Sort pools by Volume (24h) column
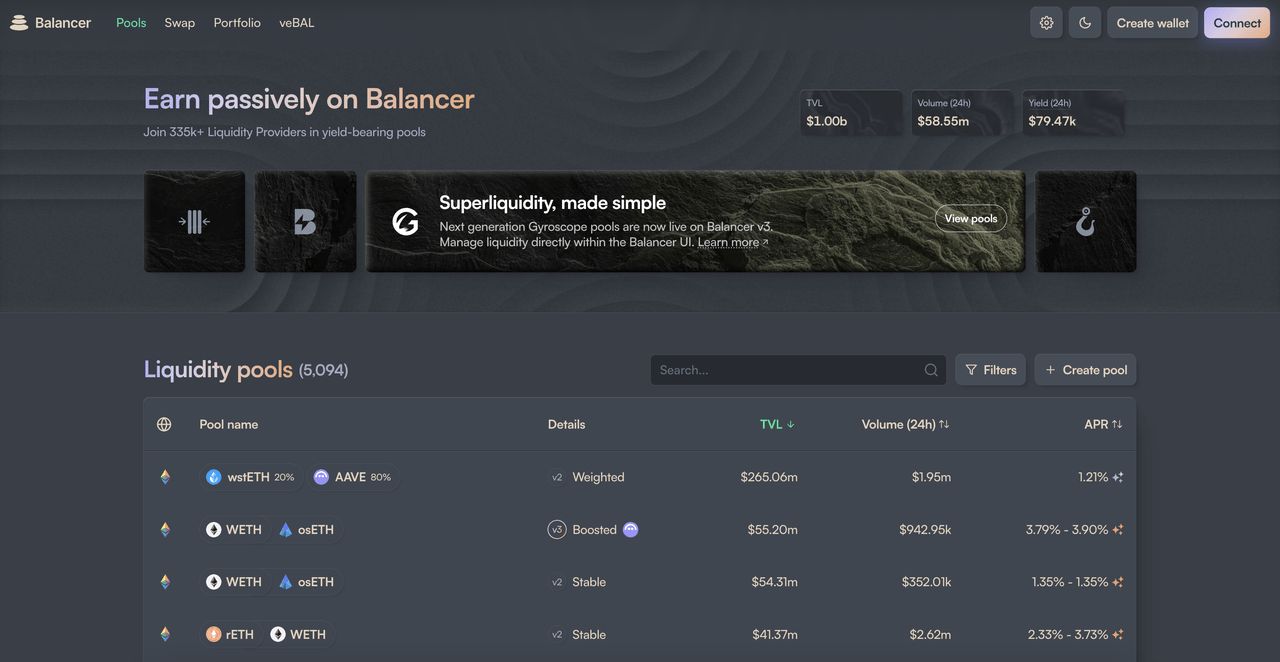1280x662 pixels. click(905, 424)
